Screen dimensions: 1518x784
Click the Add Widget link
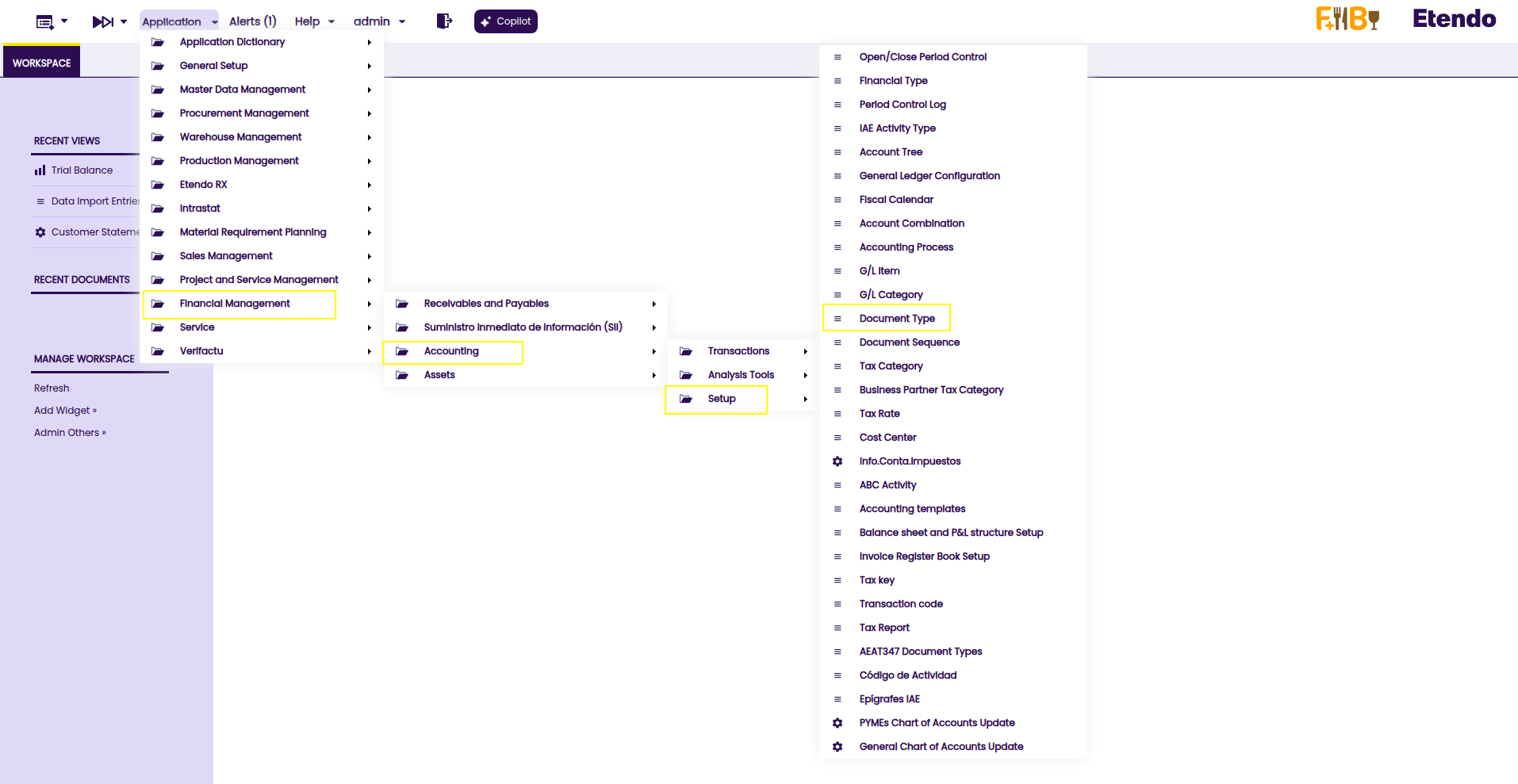point(65,411)
